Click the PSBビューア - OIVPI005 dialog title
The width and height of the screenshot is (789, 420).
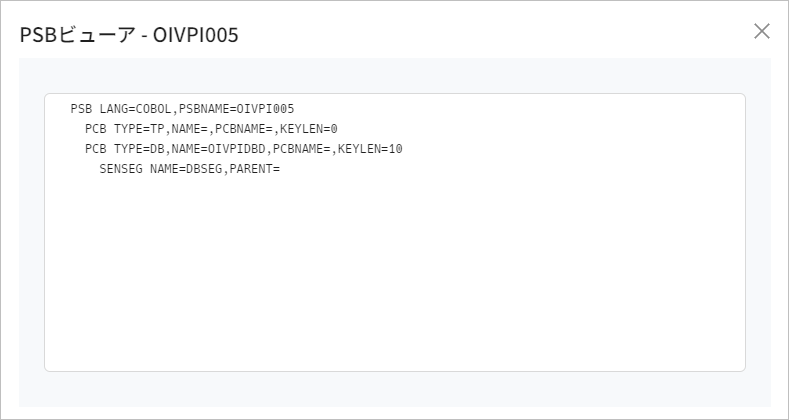[129, 35]
